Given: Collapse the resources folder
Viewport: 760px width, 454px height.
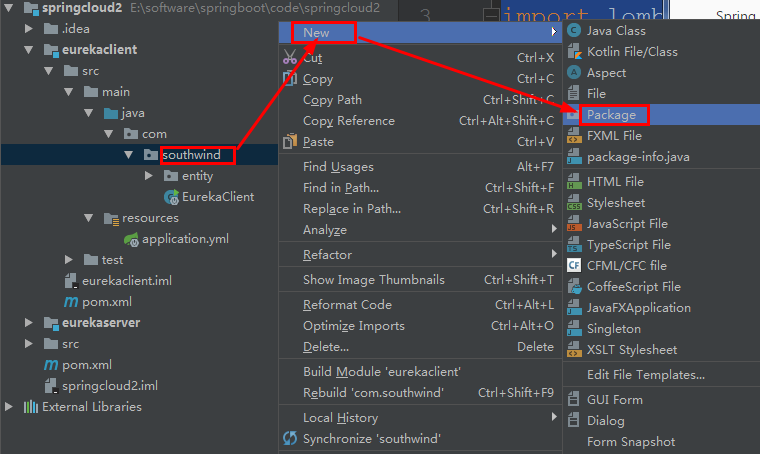Looking at the screenshot, I should [x=88, y=218].
